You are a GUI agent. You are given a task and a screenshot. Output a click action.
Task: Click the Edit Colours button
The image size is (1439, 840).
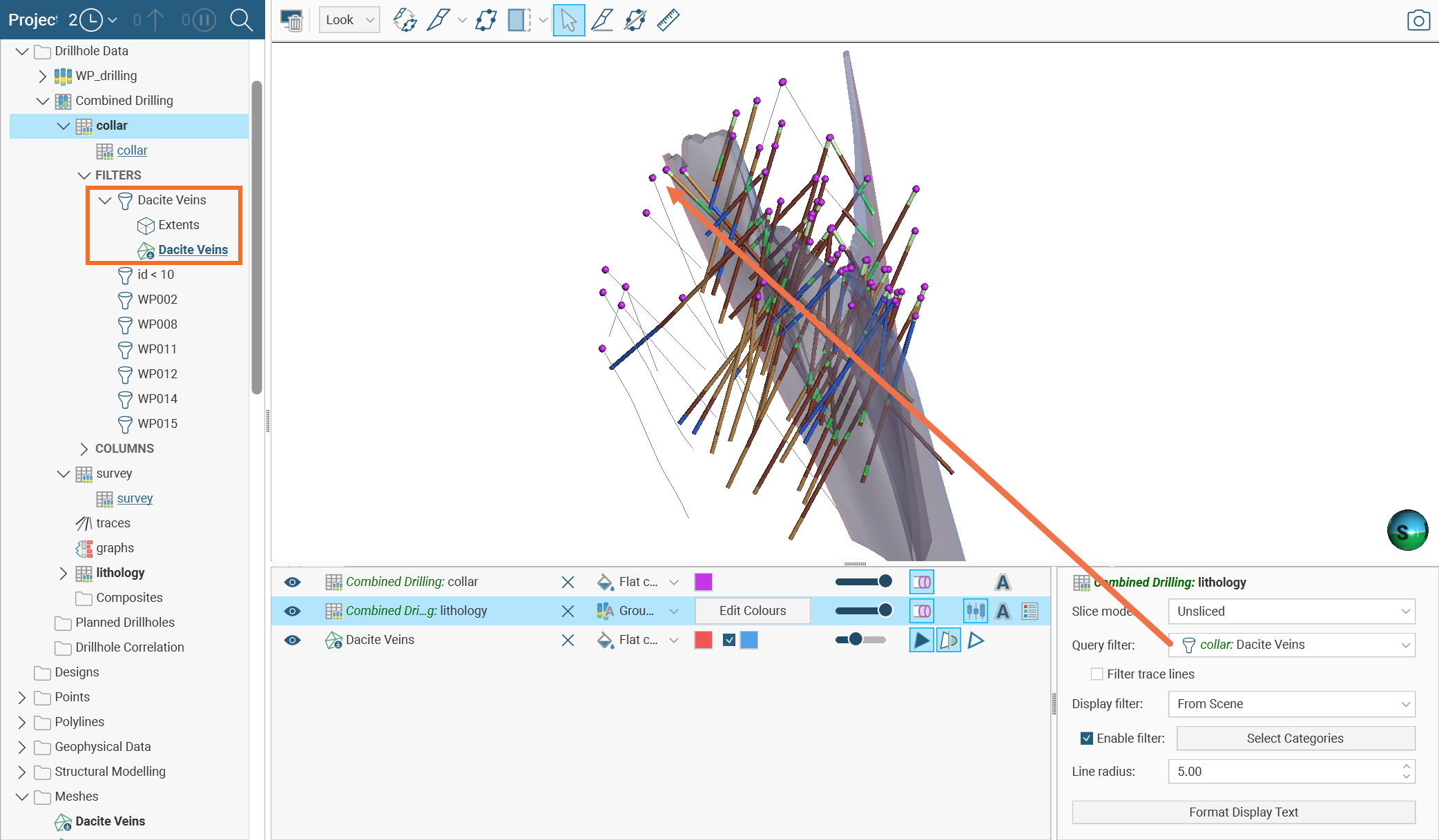[x=752, y=611]
